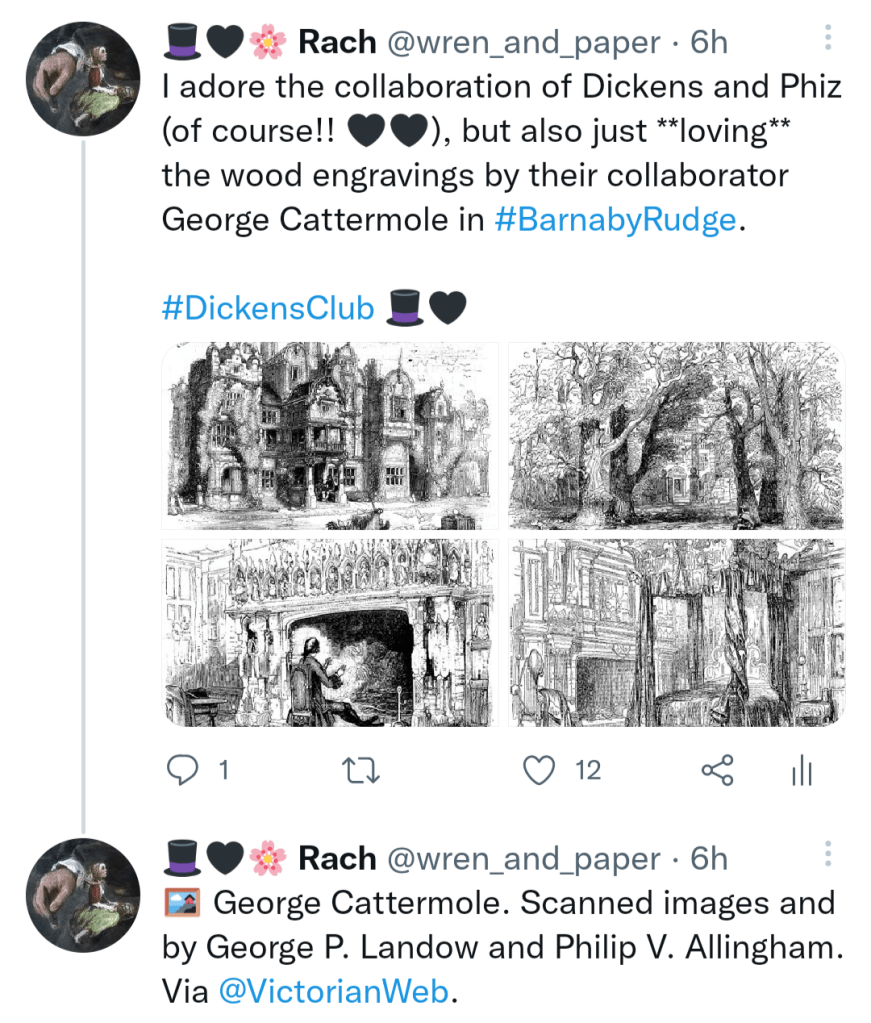This screenshot has height=1023, width=871.
Task: Open the canopied bed chamber engraving
Action: pyautogui.click(x=676, y=632)
